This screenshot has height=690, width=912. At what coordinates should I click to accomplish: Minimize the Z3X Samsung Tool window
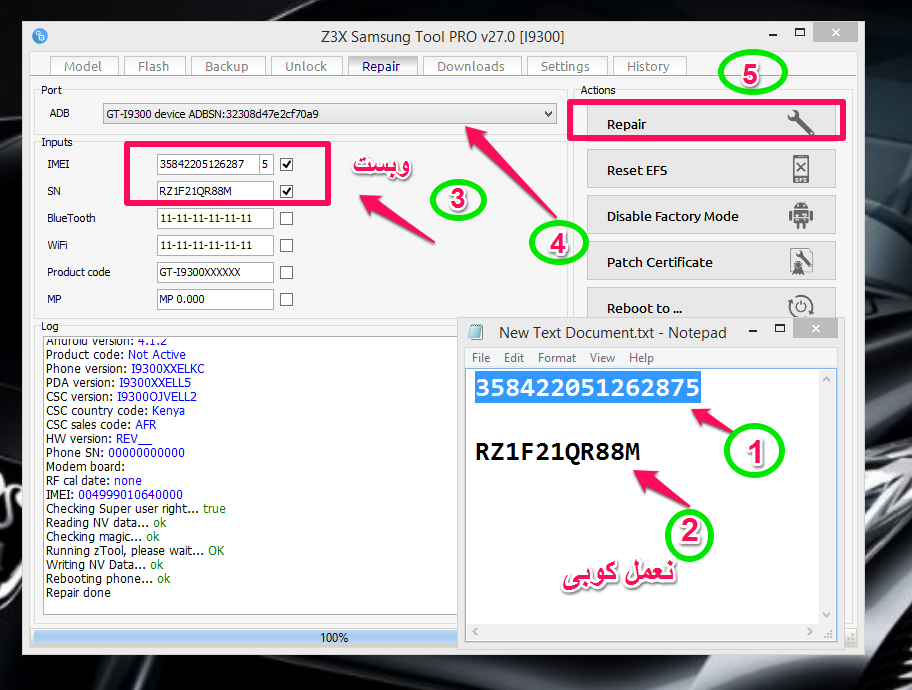[773, 34]
